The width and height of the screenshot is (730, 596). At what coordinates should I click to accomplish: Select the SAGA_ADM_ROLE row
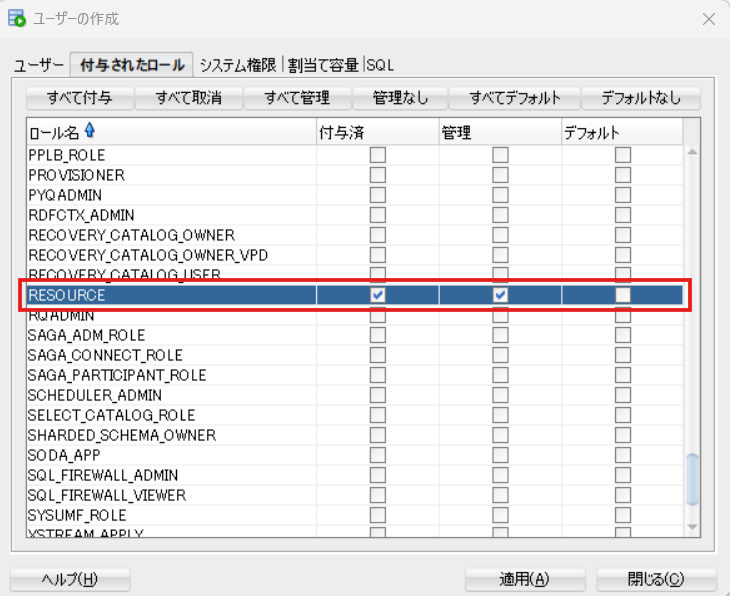click(x=355, y=335)
